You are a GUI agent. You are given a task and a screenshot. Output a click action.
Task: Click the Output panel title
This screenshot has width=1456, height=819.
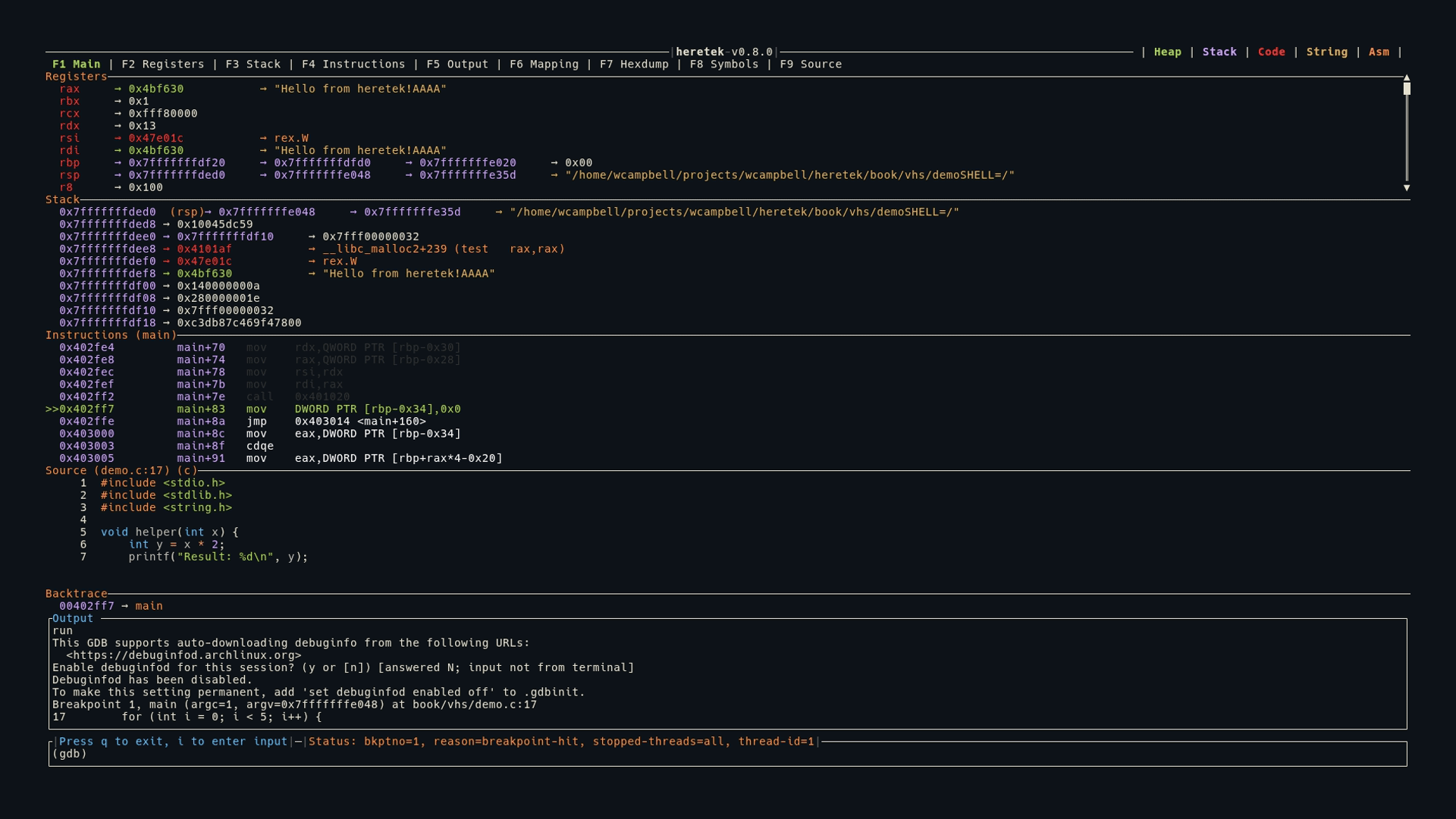73,619
